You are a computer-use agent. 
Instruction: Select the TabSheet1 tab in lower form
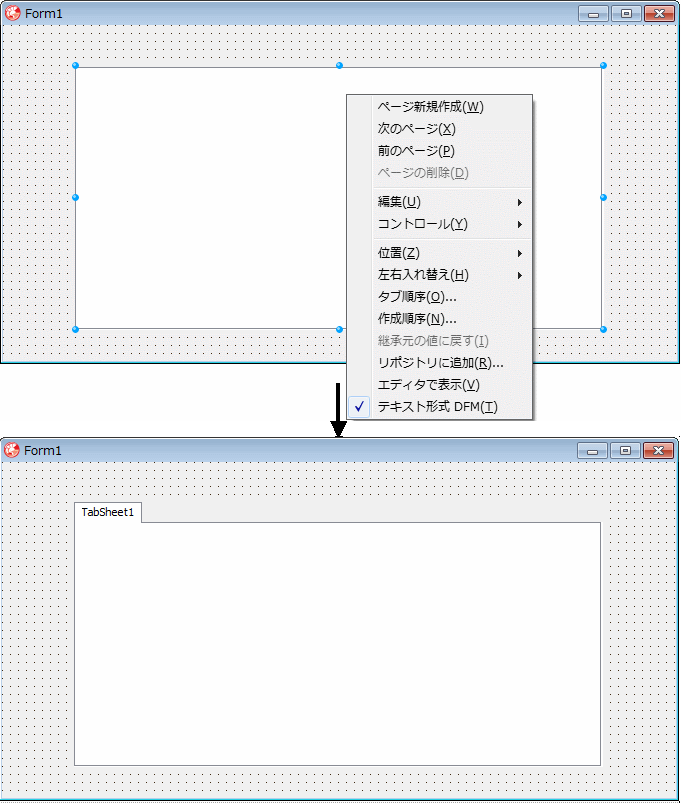point(108,512)
